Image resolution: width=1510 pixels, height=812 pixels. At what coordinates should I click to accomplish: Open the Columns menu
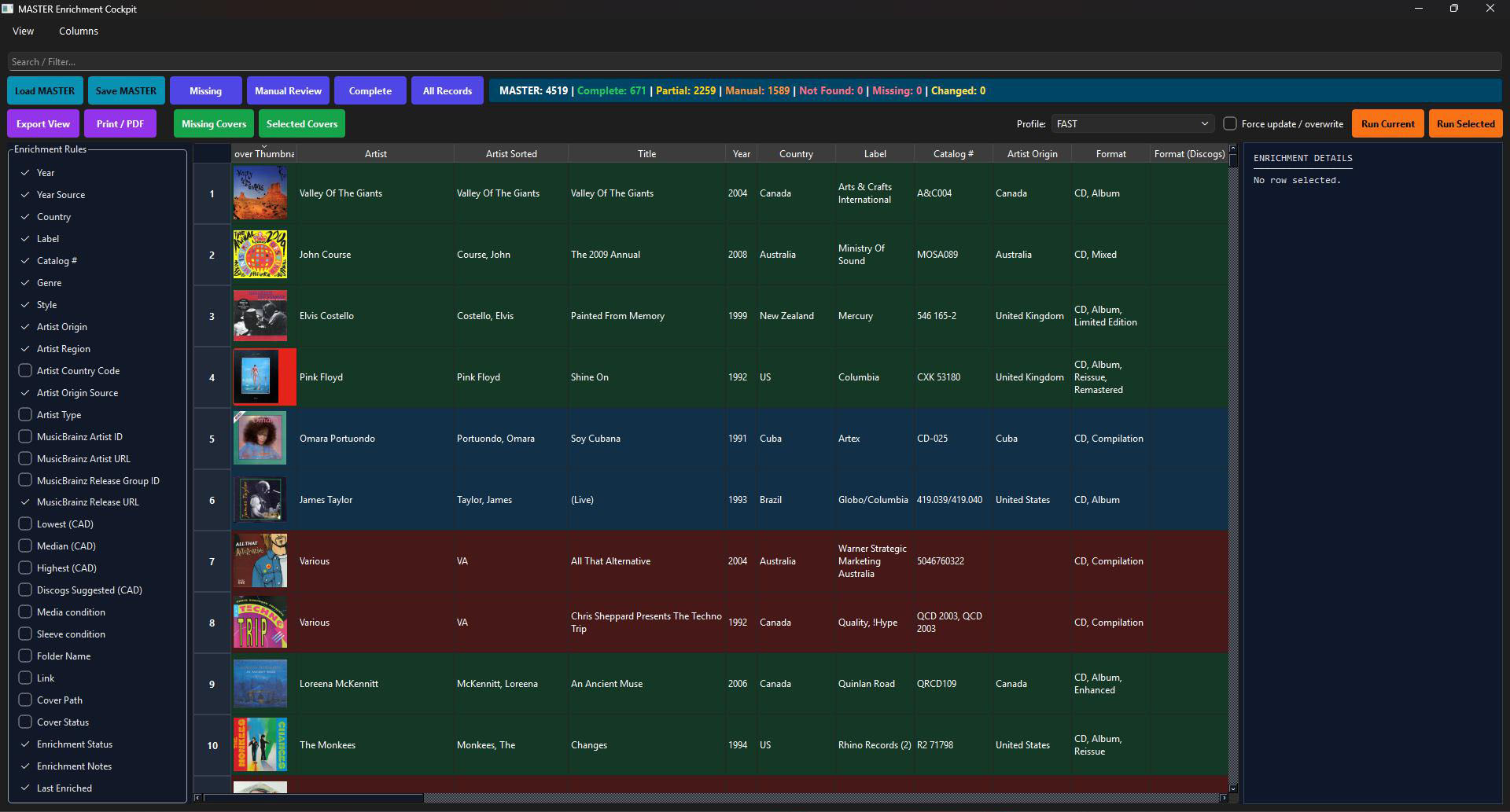(x=79, y=31)
